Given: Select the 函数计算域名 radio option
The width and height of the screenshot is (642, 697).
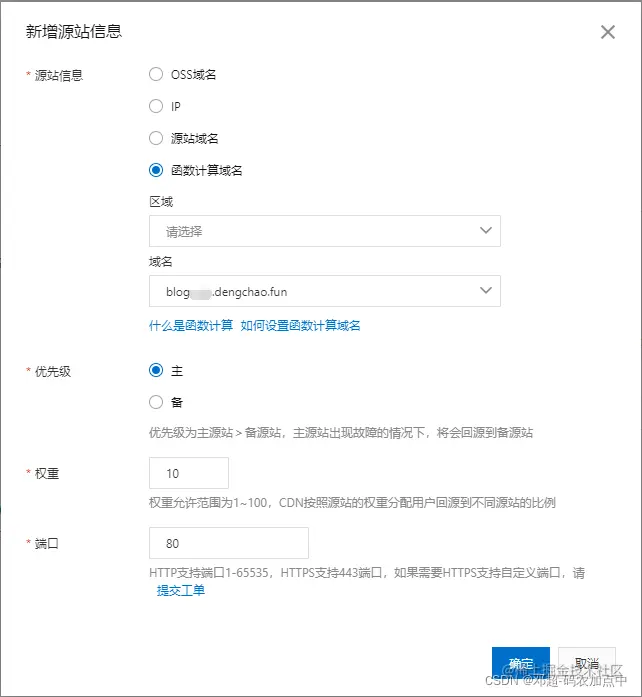Looking at the screenshot, I should pos(156,170).
